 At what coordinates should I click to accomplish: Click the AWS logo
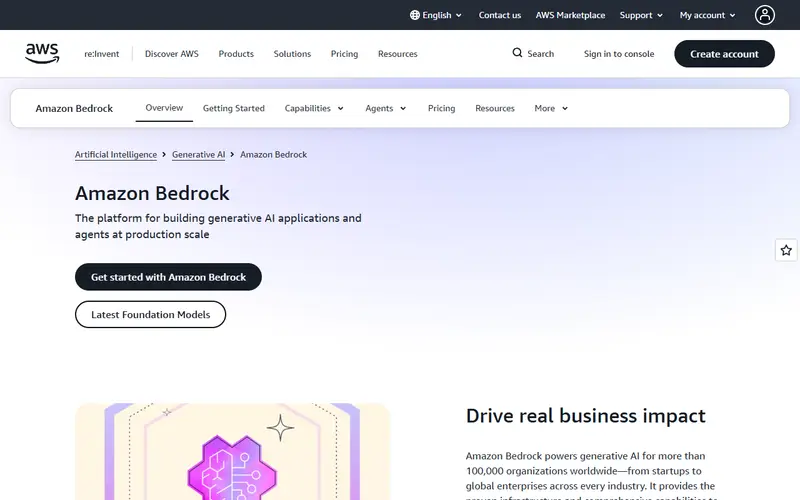click(x=42, y=54)
